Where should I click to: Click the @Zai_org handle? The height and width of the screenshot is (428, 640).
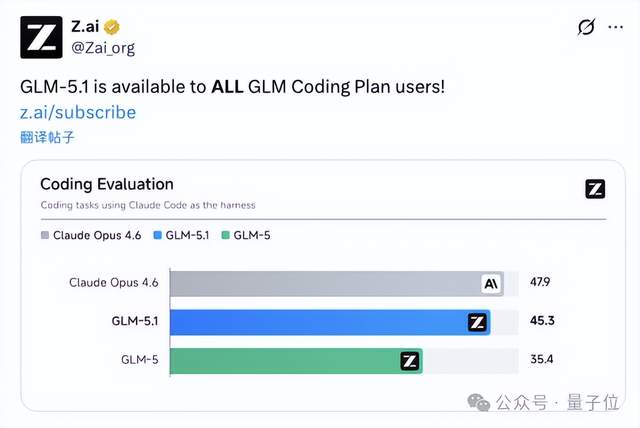click(x=103, y=47)
